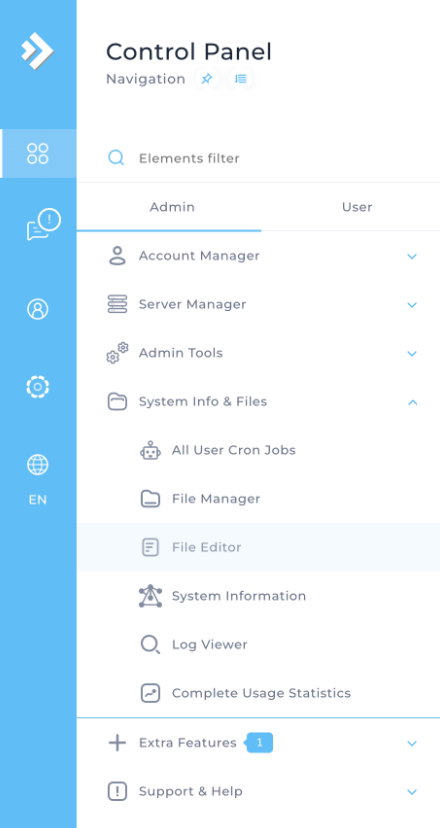Toggle the navigation list sort icon

pyautogui.click(x=241, y=79)
